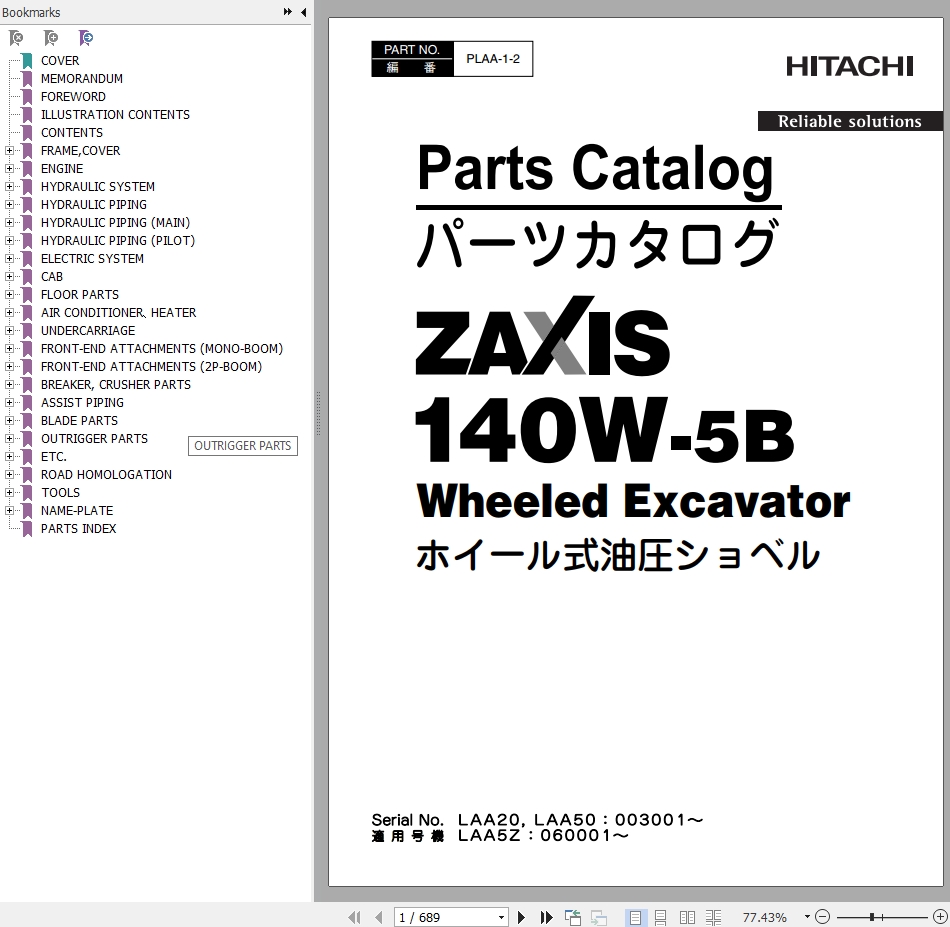Screen dimensions: 950x927
Task: Click the TOOLS bookmark ribbon icon
Action: (x=27, y=493)
